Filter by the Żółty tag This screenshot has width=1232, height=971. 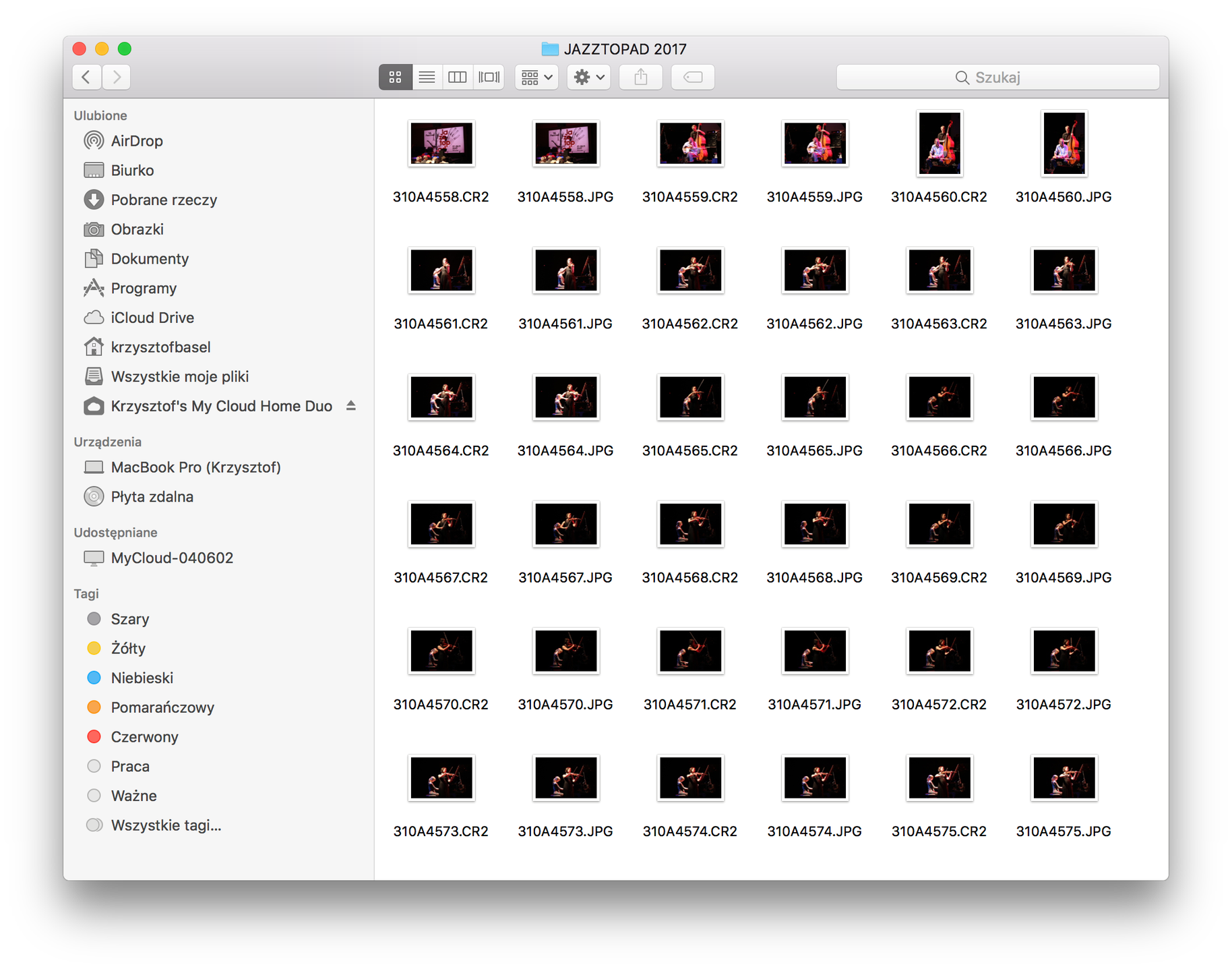[x=116, y=649]
